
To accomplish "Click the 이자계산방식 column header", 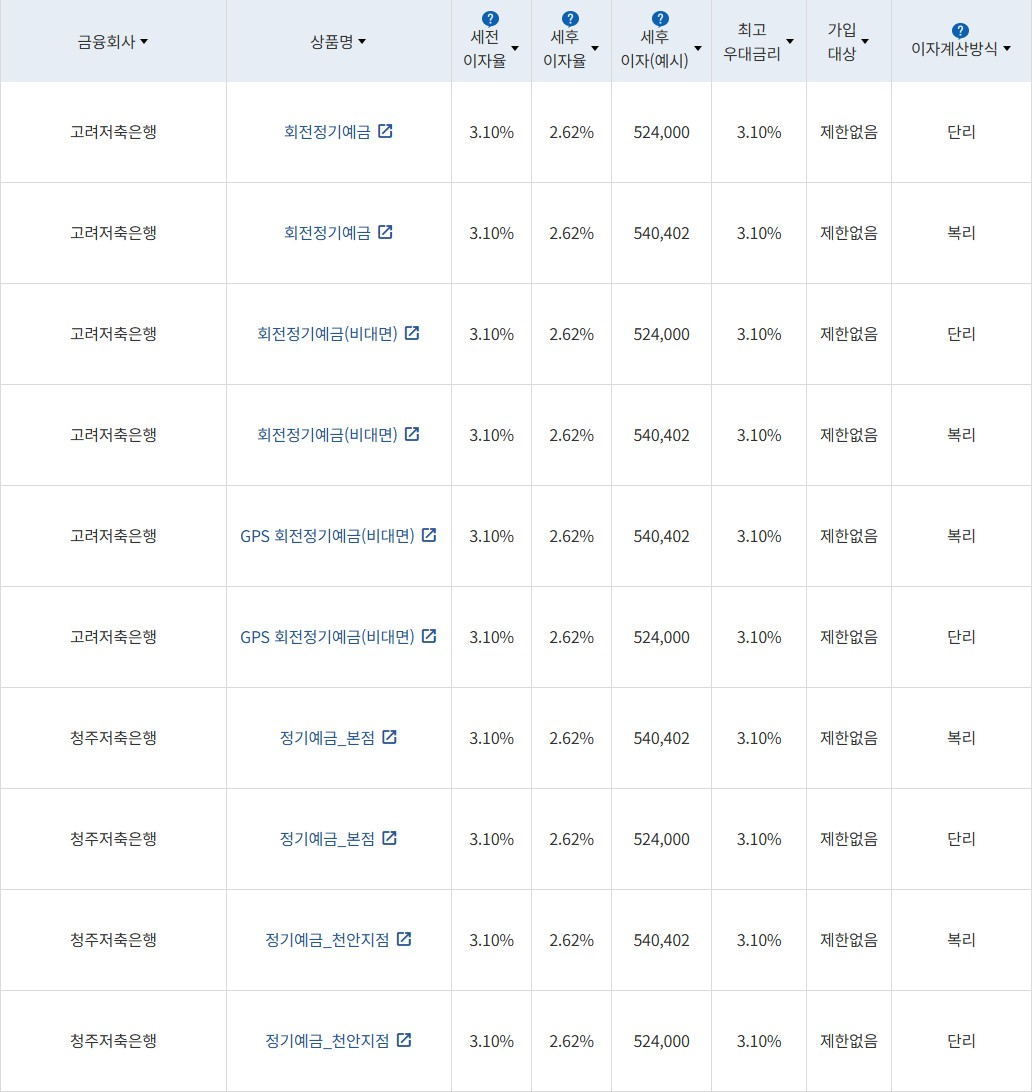I will [952, 45].
